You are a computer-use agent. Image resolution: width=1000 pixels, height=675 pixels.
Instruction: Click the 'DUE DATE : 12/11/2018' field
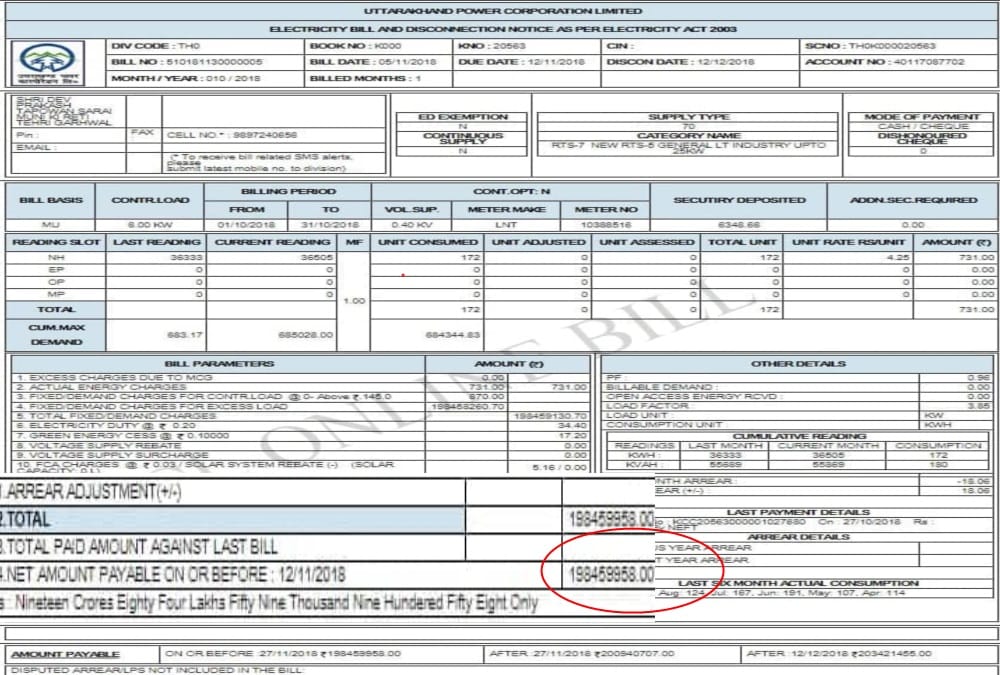tap(522, 62)
